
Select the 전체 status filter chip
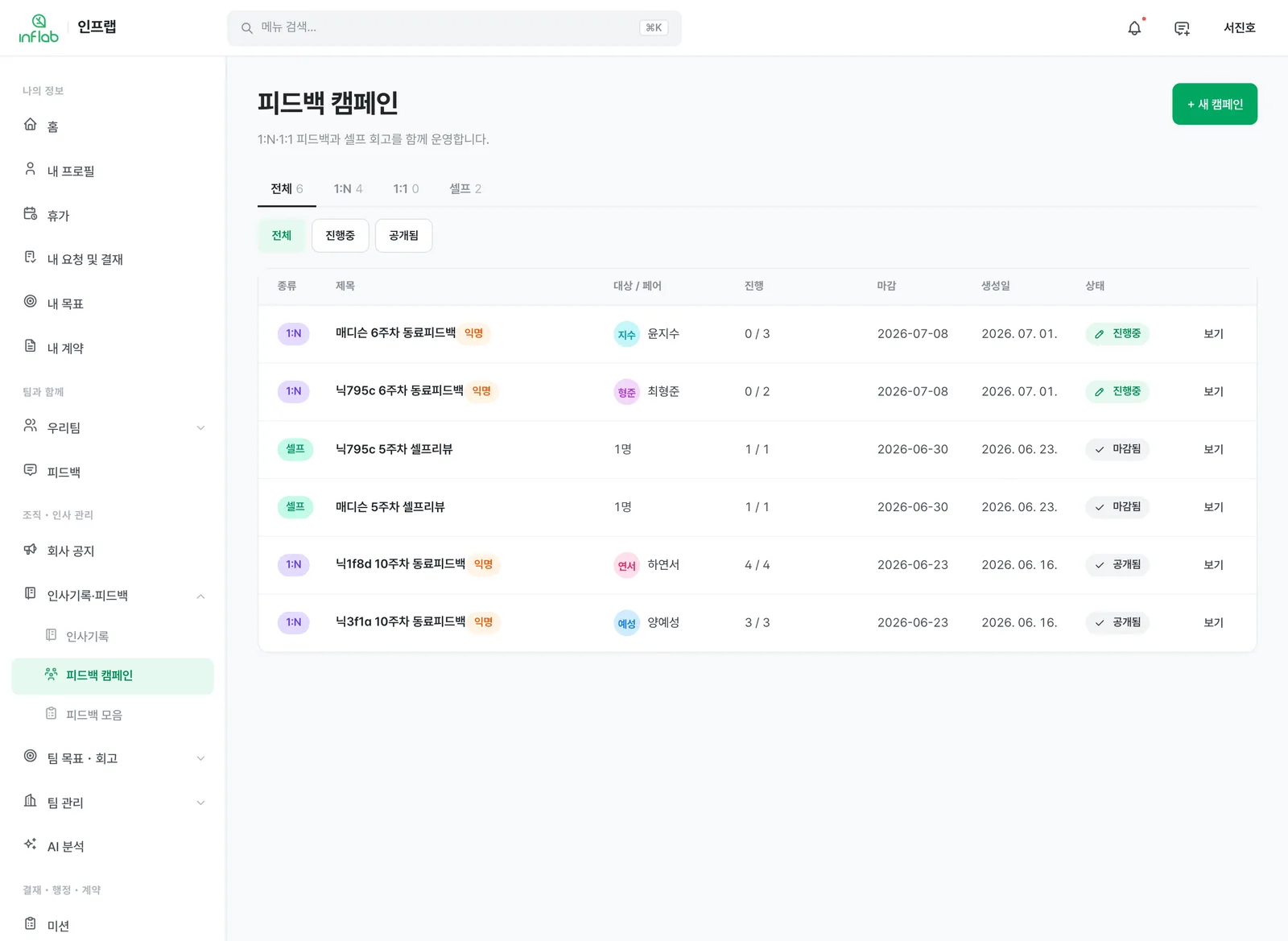pos(282,235)
